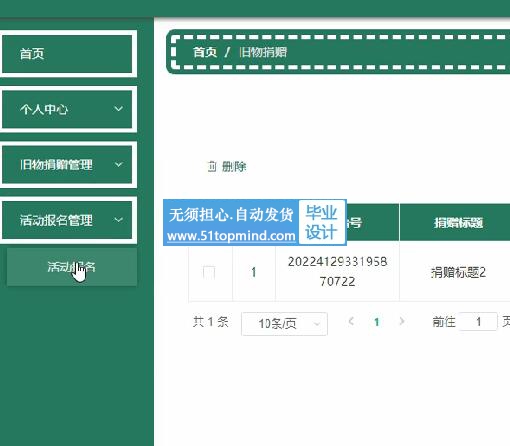
Task: Click the page jump input field
Action: [478, 322]
